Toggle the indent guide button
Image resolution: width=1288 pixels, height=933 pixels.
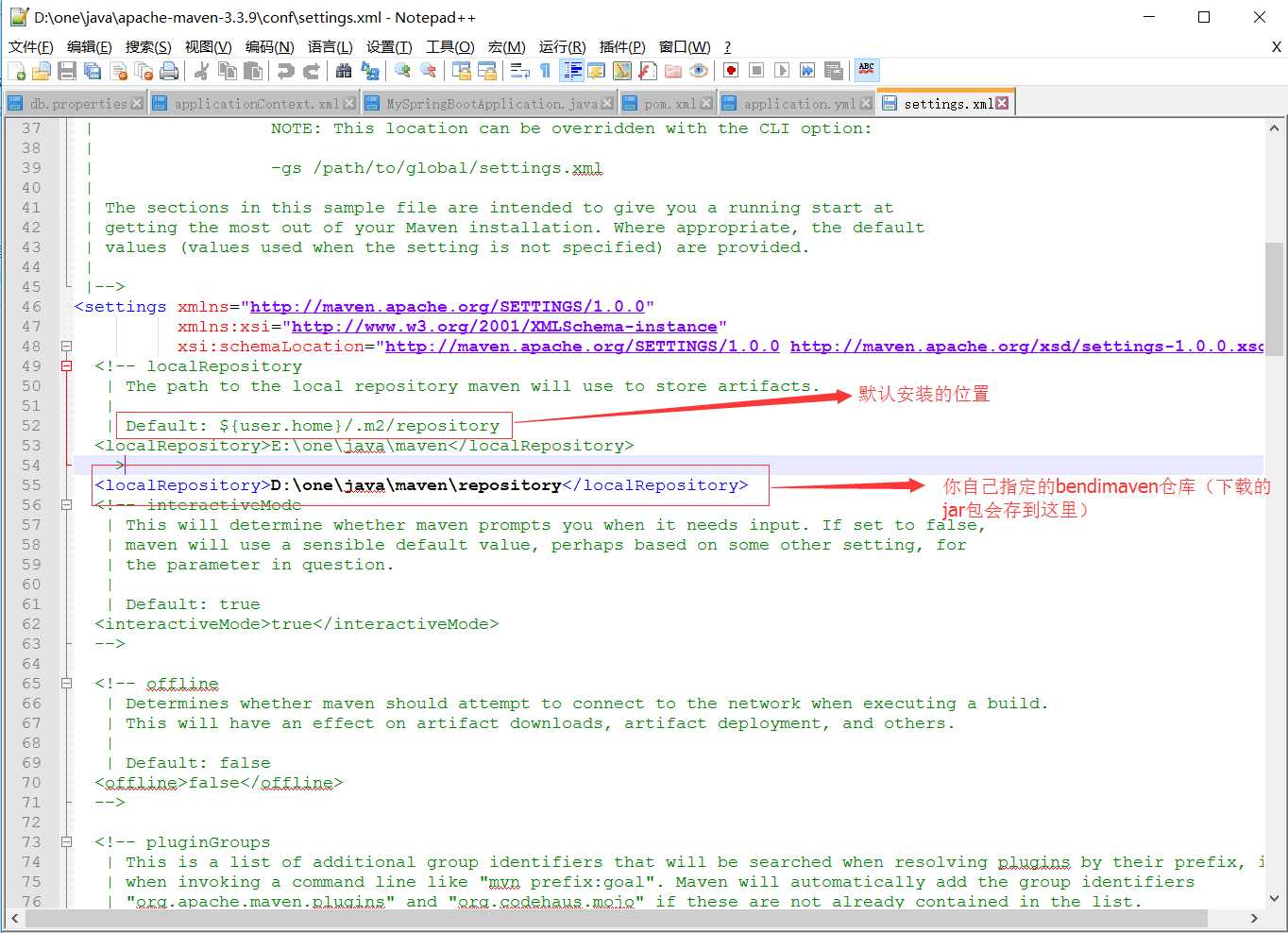(571, 71)
